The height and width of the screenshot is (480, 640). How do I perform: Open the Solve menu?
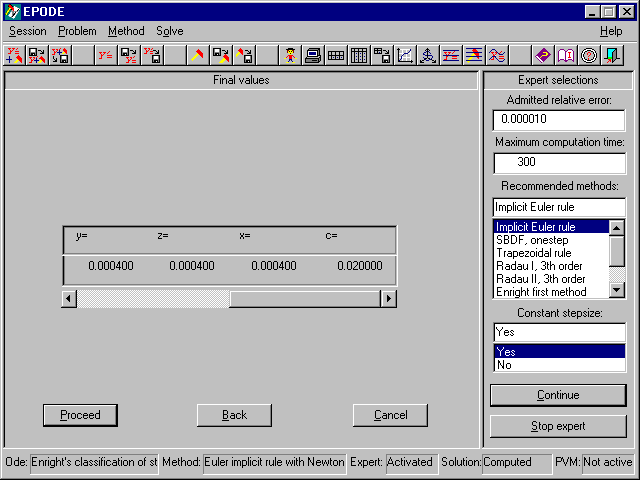pyautogui.click(x=169, y=31)
